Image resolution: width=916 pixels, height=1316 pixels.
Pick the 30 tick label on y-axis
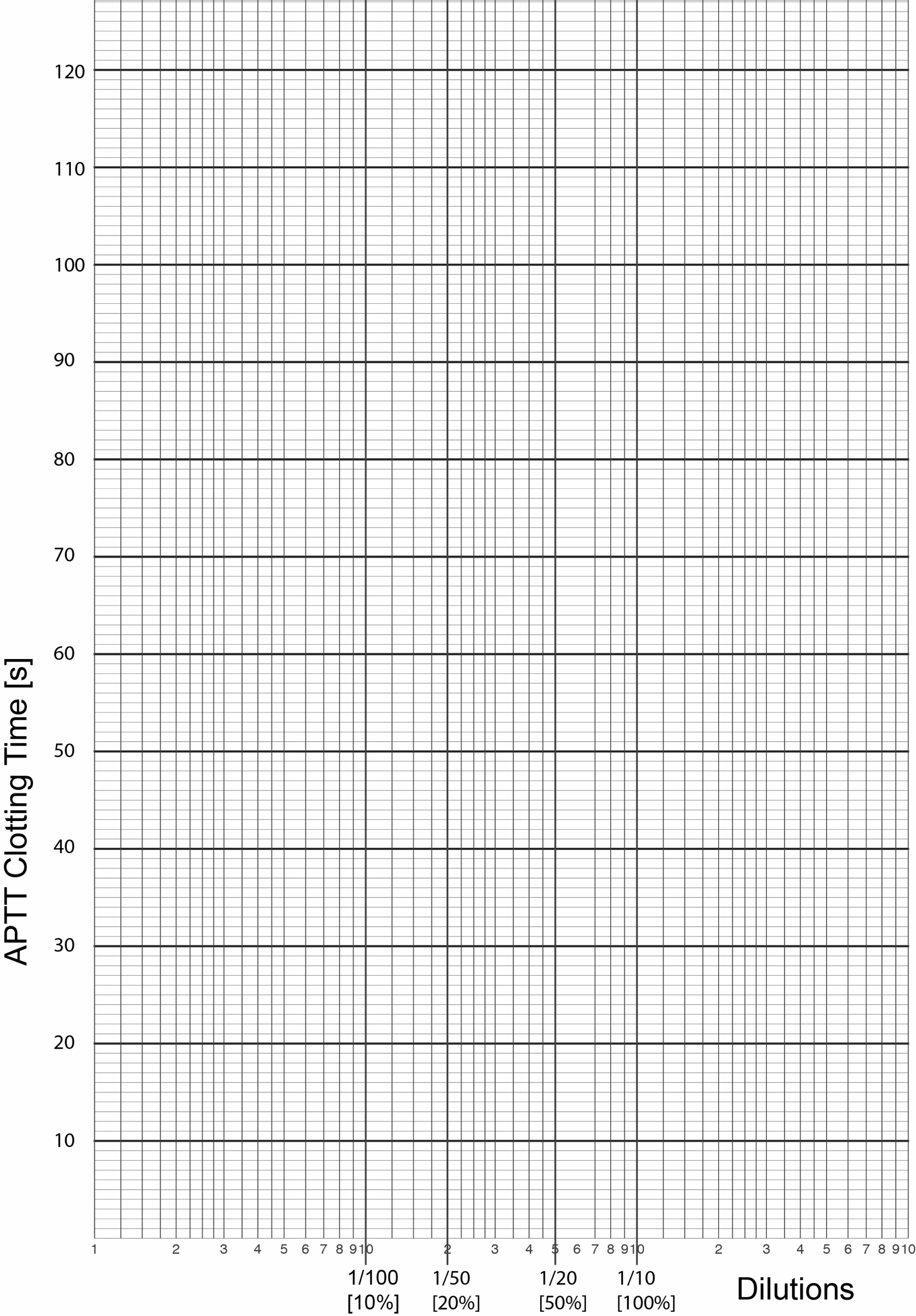click(64, 945)
